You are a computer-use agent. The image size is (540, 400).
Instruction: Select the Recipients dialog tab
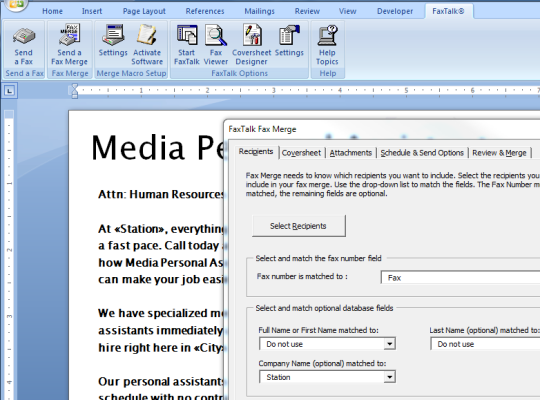pyautogui.click(x=256, y=152)
